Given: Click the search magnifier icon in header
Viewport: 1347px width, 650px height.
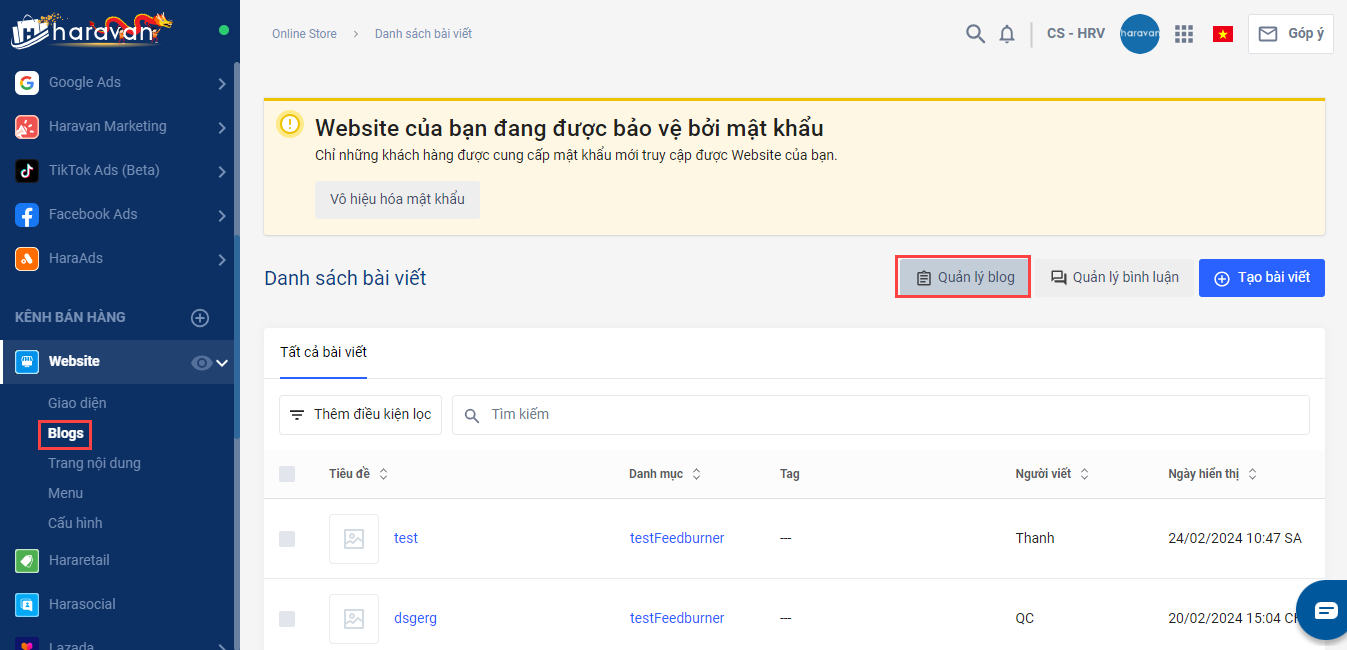Looking at the screenshot, I should point(975,34).
